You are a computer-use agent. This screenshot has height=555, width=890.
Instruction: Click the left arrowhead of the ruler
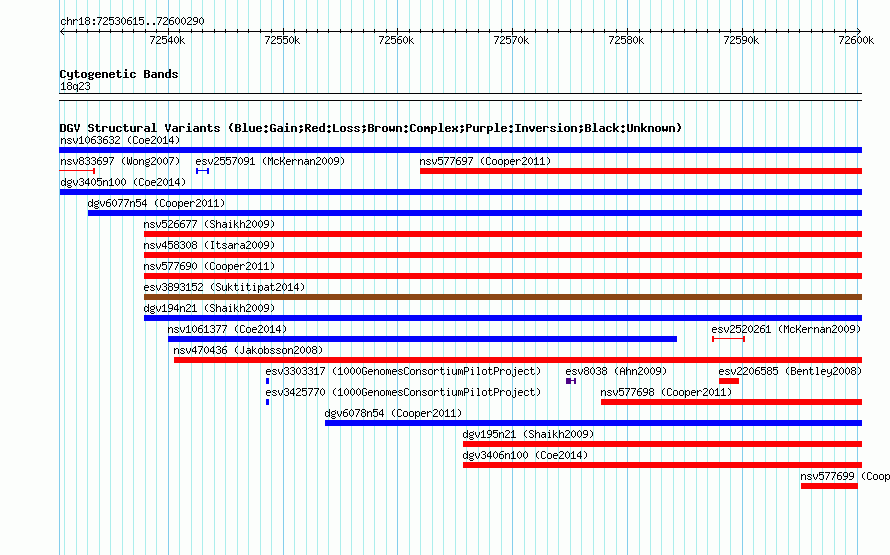pos(62,32)
